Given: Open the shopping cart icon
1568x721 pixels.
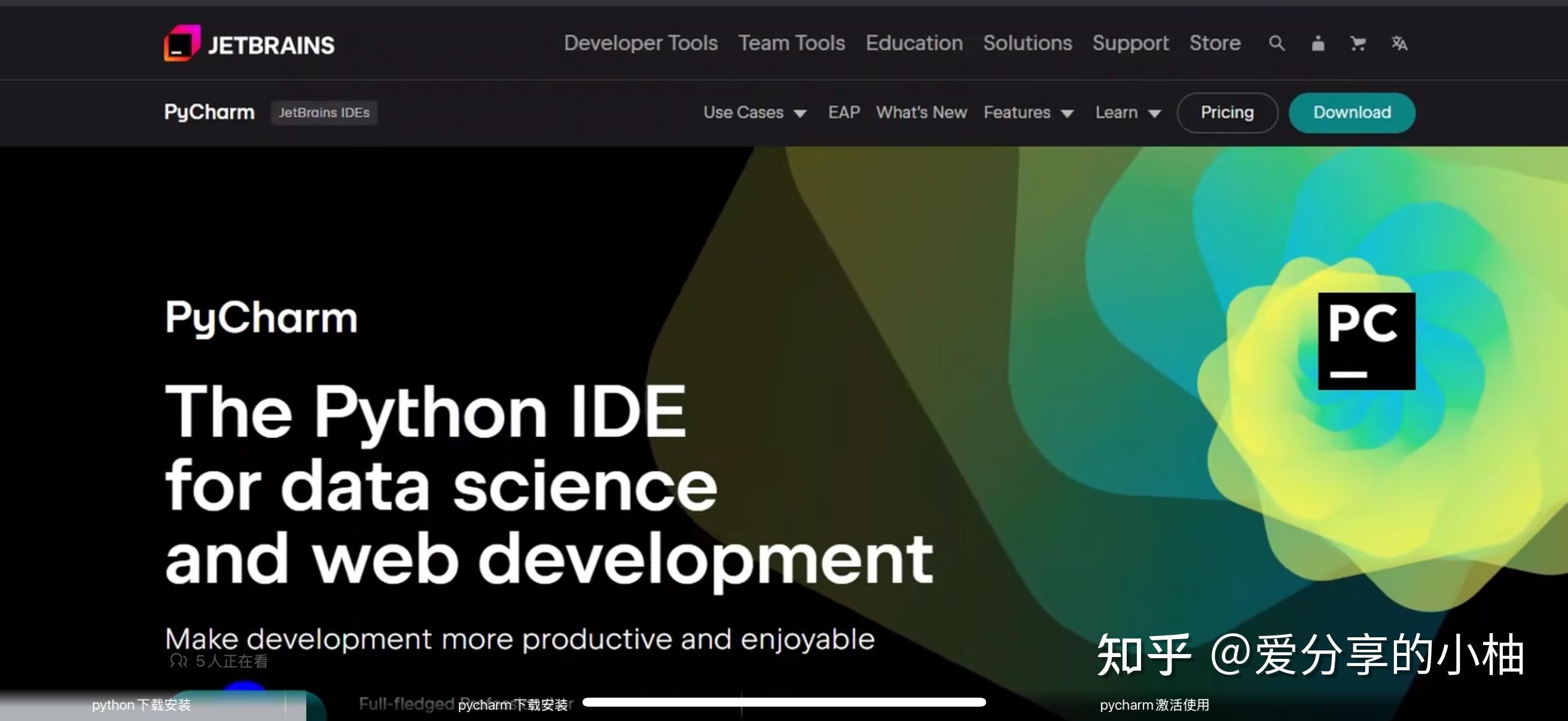Looking at the screenshot, I should (1358, 43).
